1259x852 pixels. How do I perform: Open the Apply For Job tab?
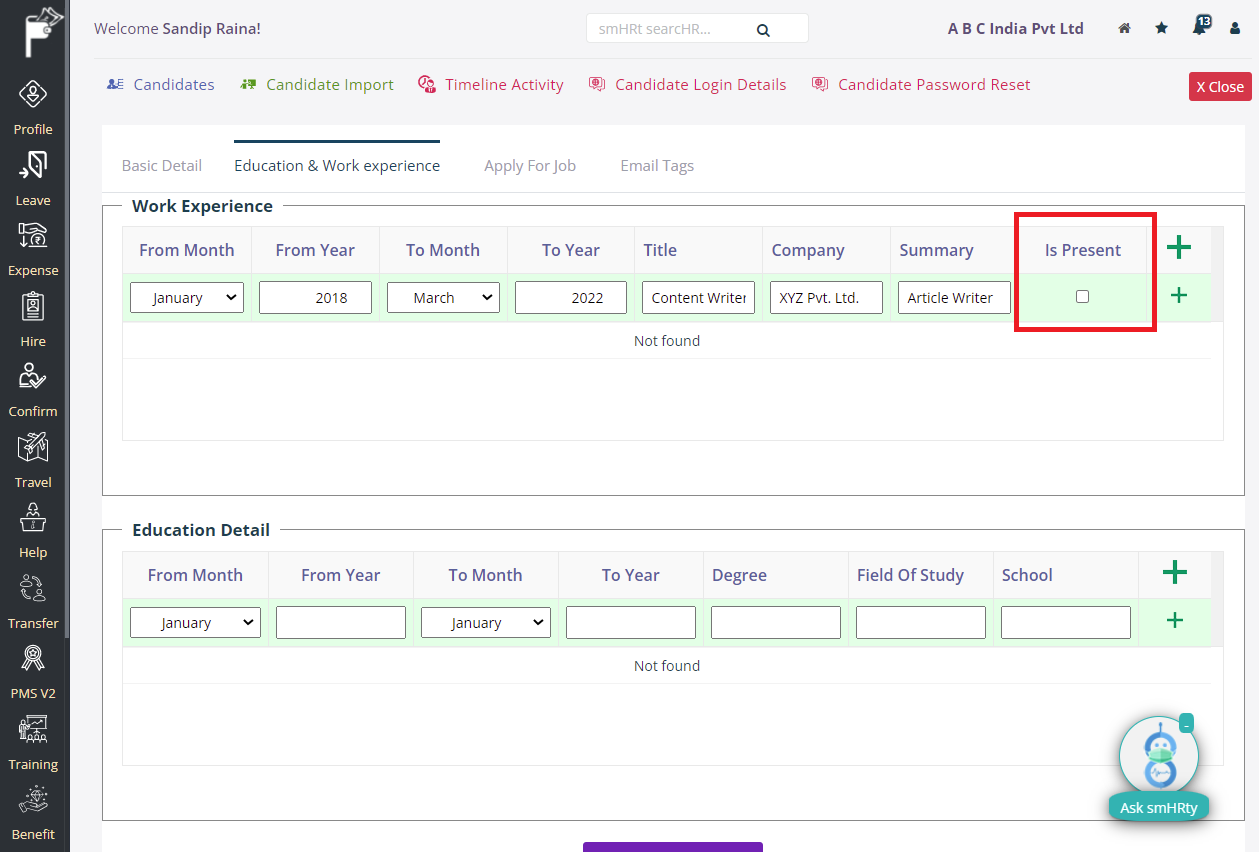(530, 165)
